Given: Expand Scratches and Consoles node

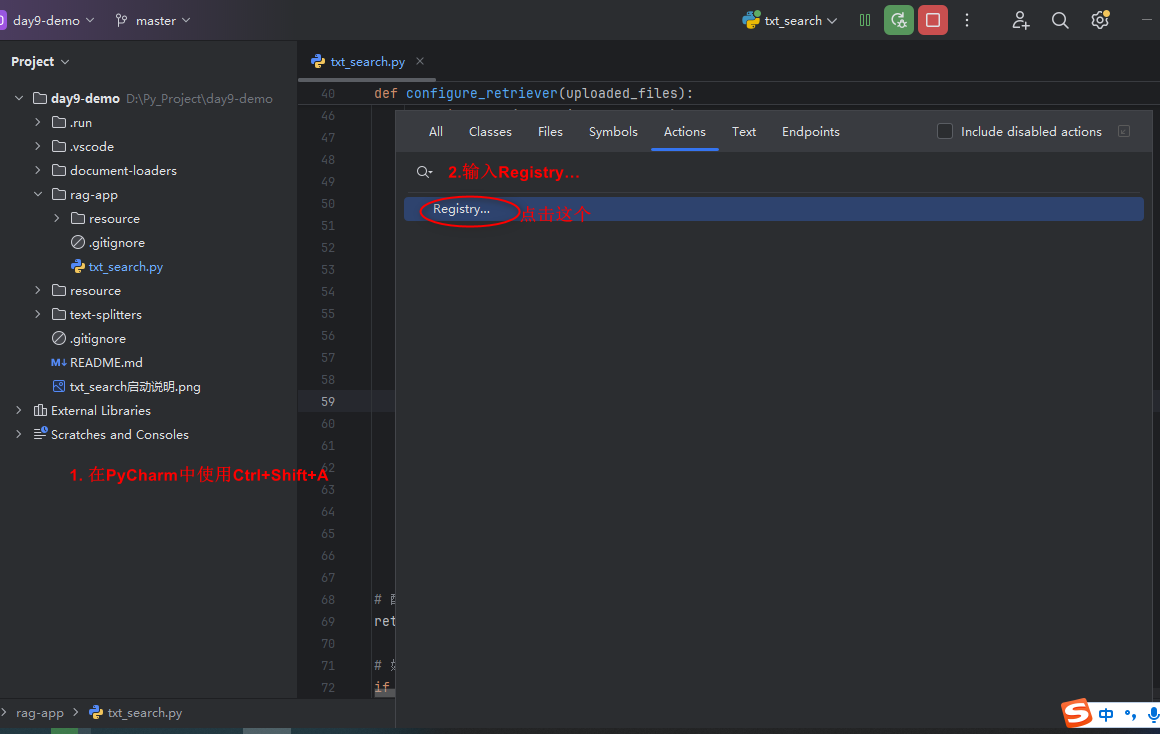Looking at the screenshot, I should point(19,434).
